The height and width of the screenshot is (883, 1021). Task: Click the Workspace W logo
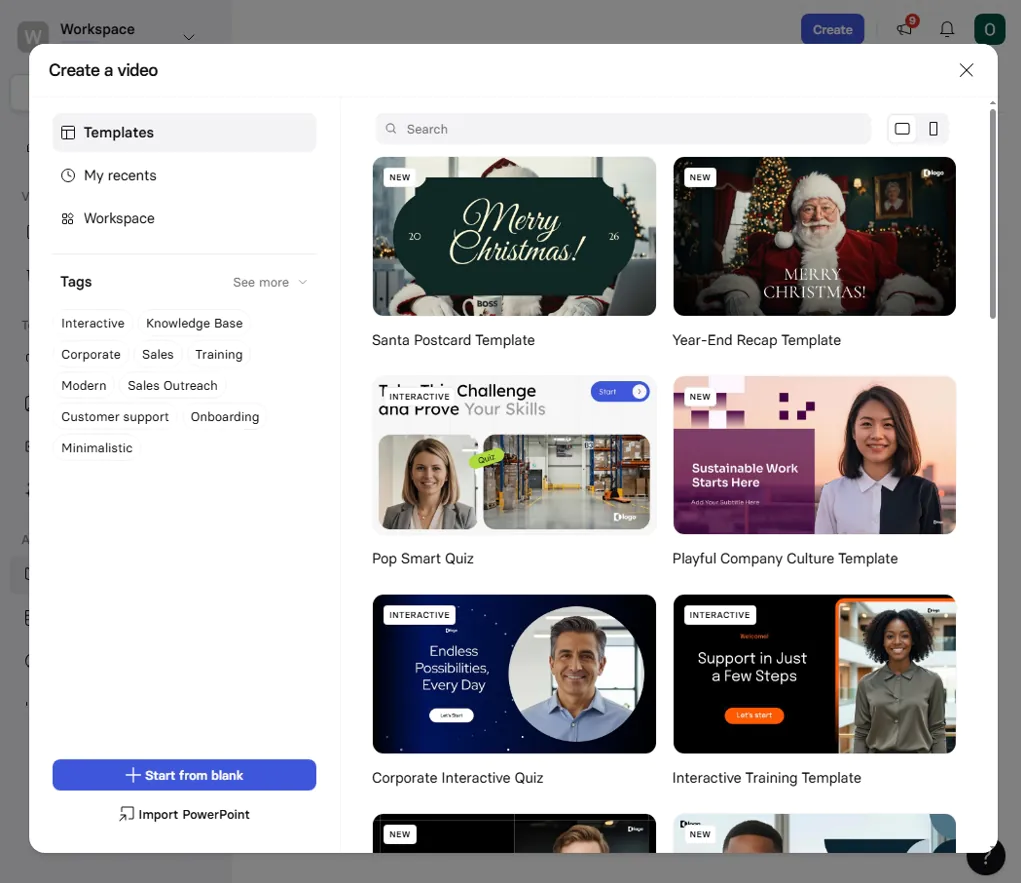click(x=33, y=36)
